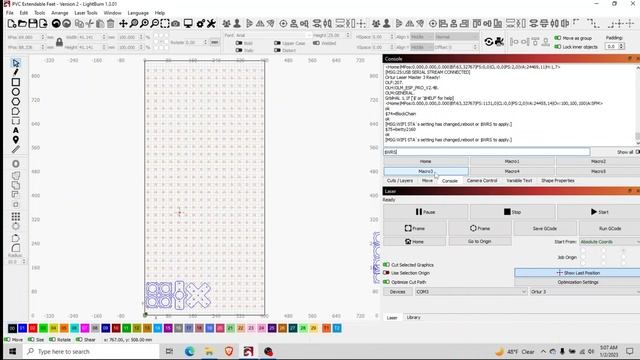Switch to the Cuts / Layers tab
The width and height of the screenshot is (640, 360).
tap(400, 180)
